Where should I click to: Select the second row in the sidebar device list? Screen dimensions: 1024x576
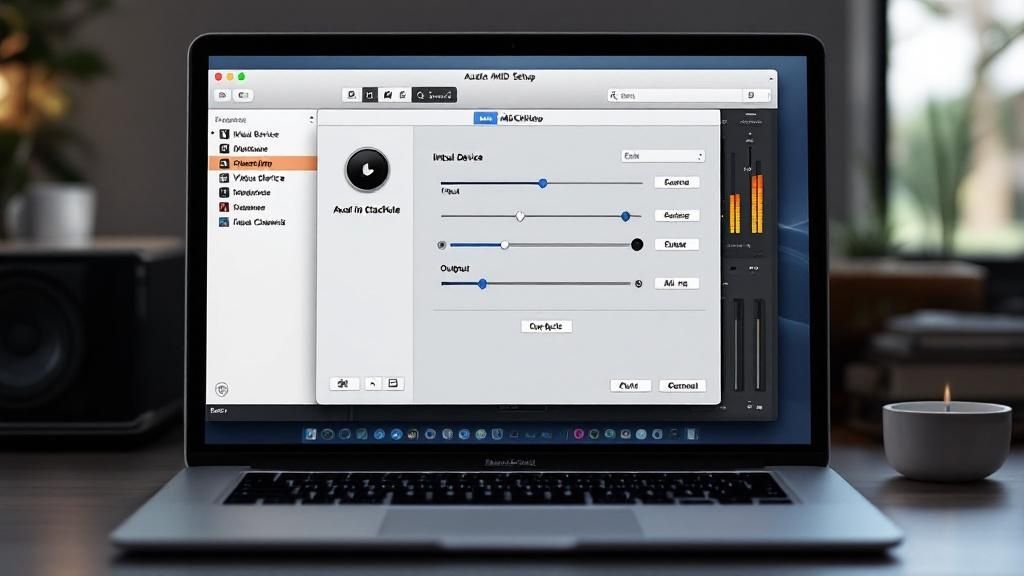tap(263, 149)
